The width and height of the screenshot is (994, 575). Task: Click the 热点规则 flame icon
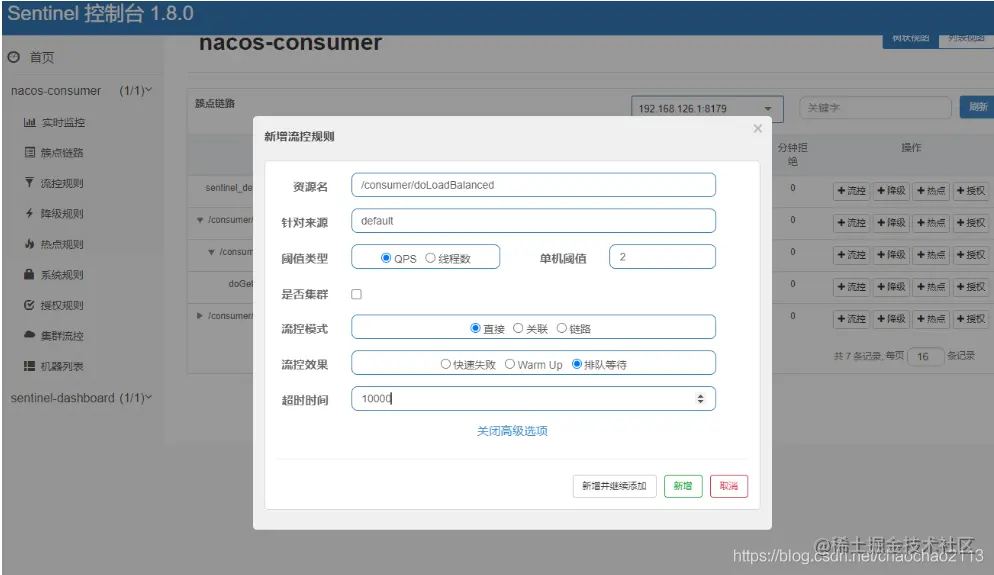29,243
